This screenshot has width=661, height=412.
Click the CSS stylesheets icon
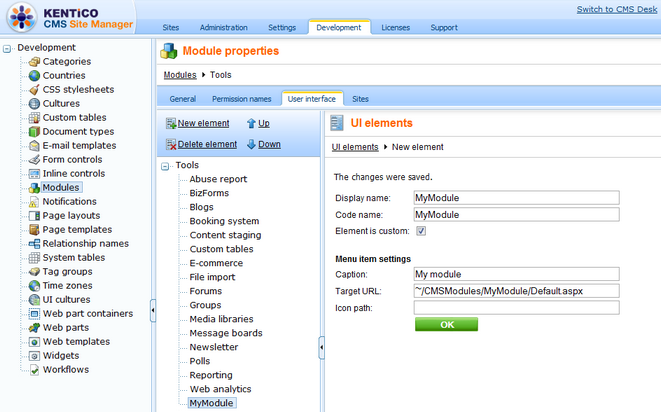click(x=34, y=90)
